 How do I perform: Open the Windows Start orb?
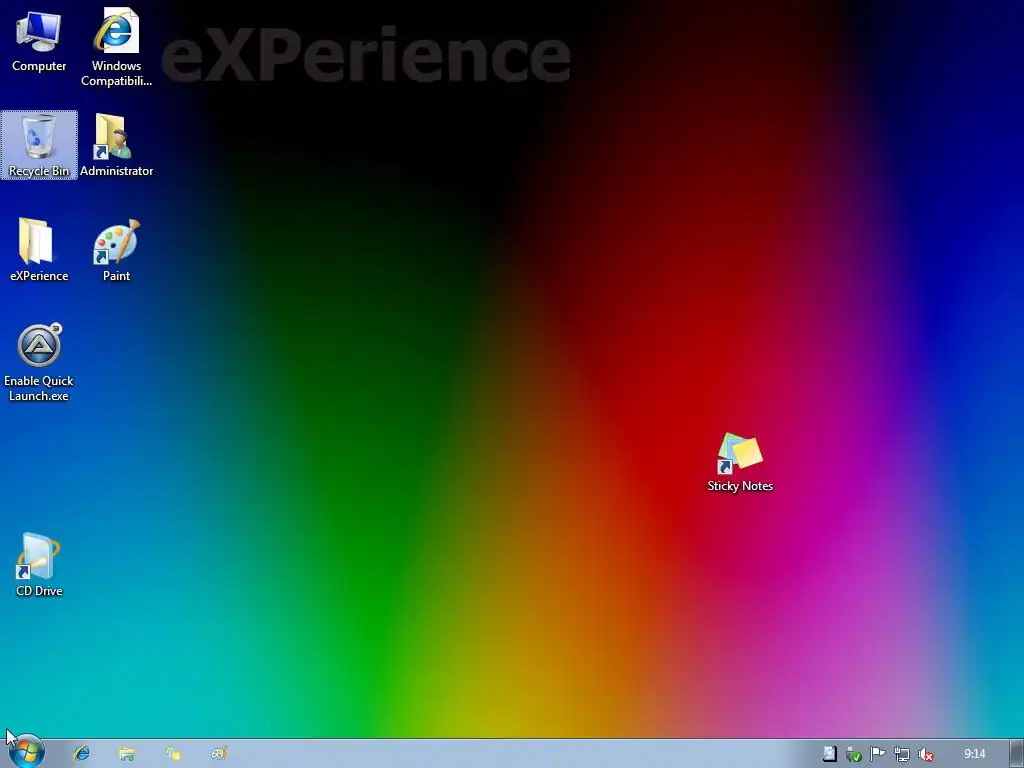tap(26, 752)
